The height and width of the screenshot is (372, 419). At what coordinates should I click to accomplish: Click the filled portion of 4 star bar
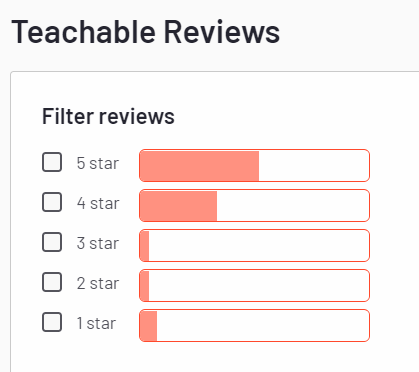point(178,206)
